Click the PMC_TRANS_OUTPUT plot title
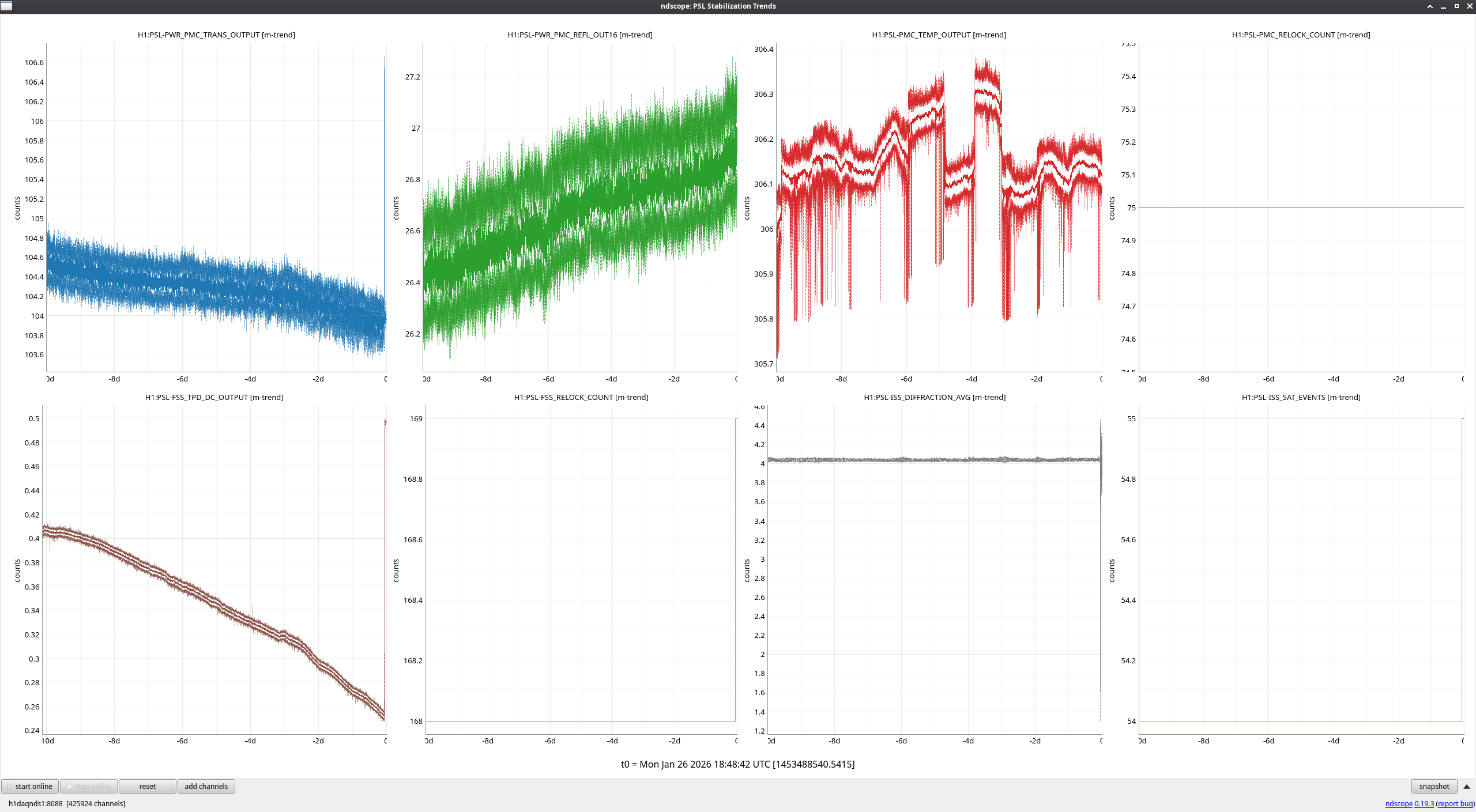This screenshot has height=812, width=1476. click(x=216, y=35)
